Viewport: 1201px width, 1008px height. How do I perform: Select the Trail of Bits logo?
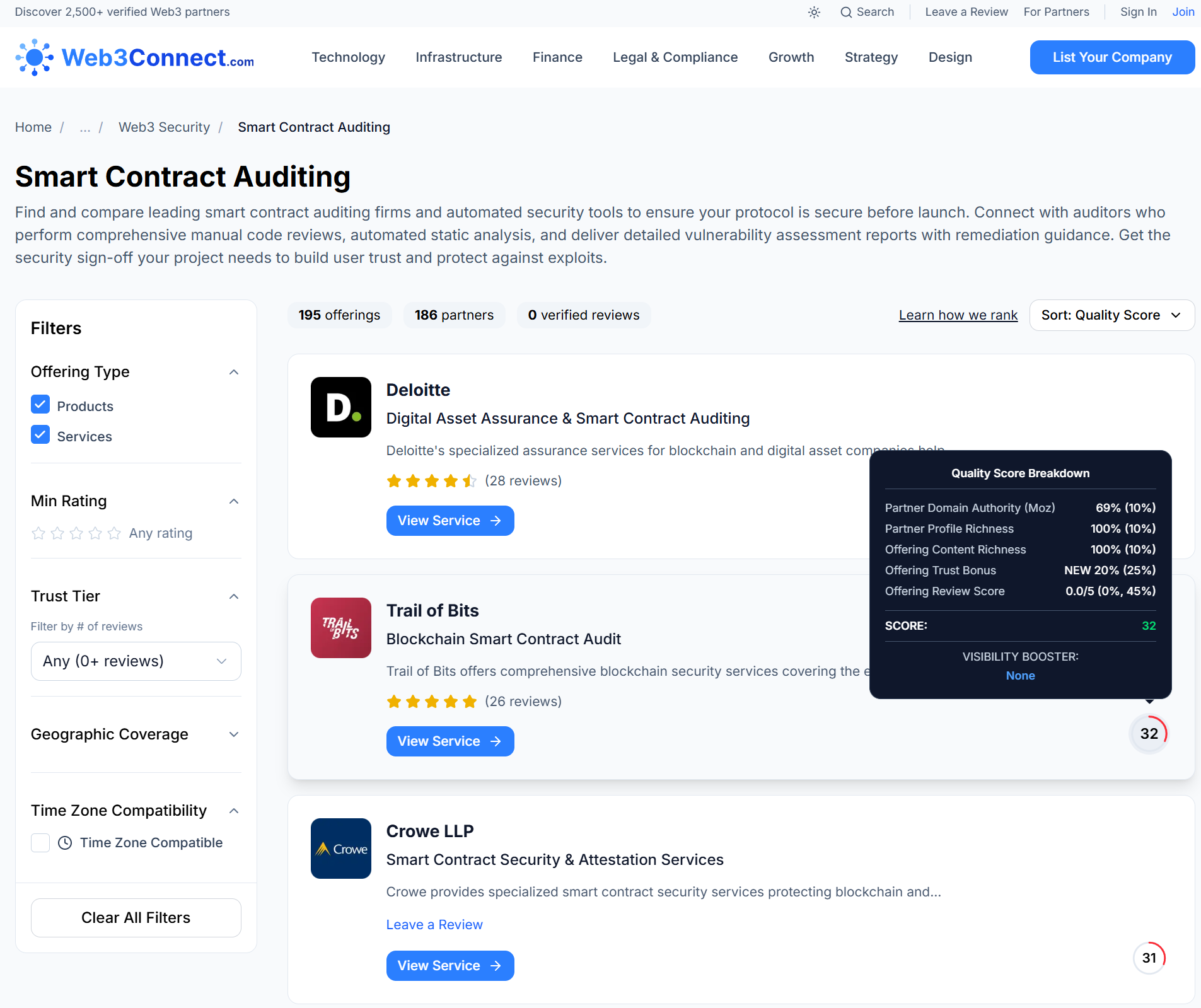[x=340, y=628]
